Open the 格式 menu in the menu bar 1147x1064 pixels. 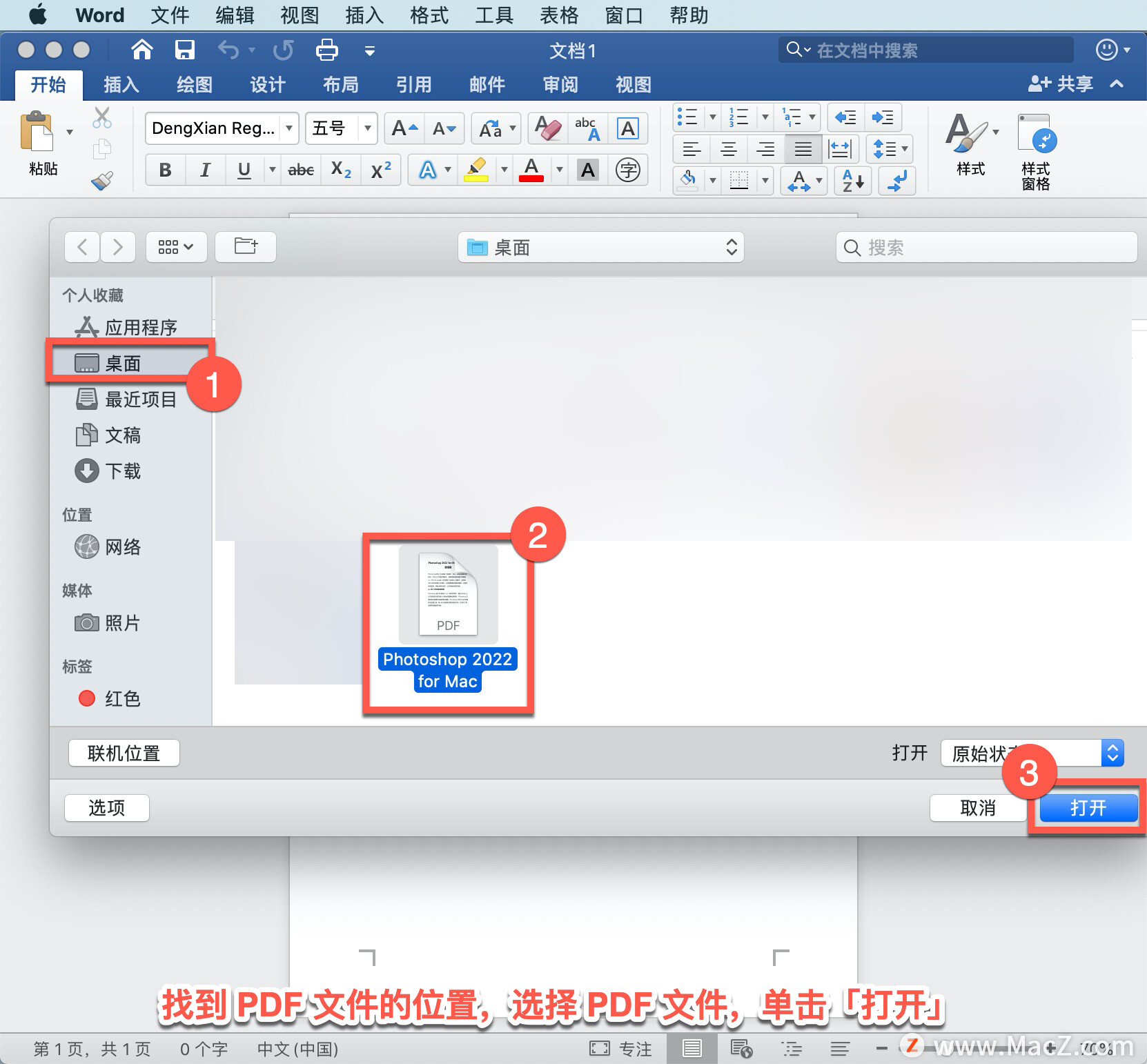(429, 15)
